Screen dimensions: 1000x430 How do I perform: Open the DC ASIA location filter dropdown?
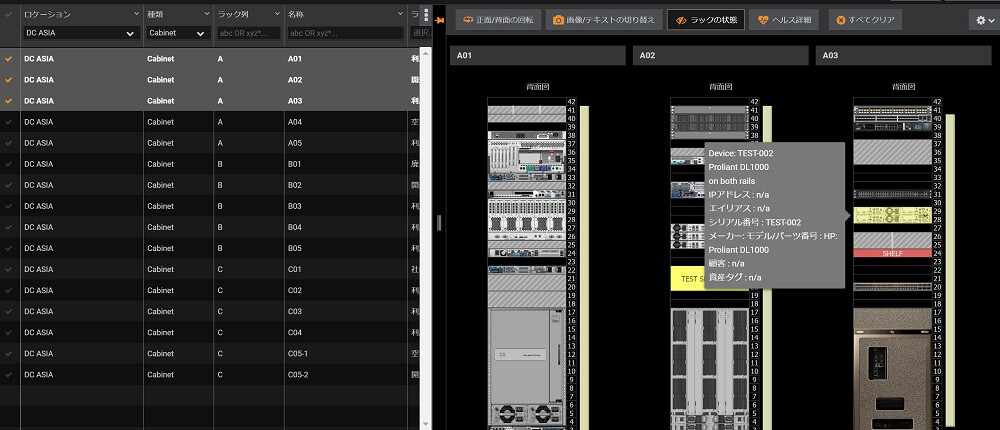79,34
